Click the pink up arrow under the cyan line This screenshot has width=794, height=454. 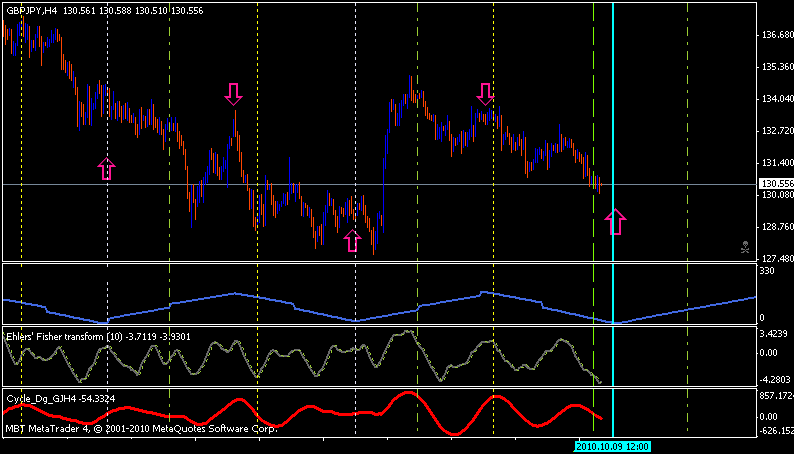pos(615,221)
